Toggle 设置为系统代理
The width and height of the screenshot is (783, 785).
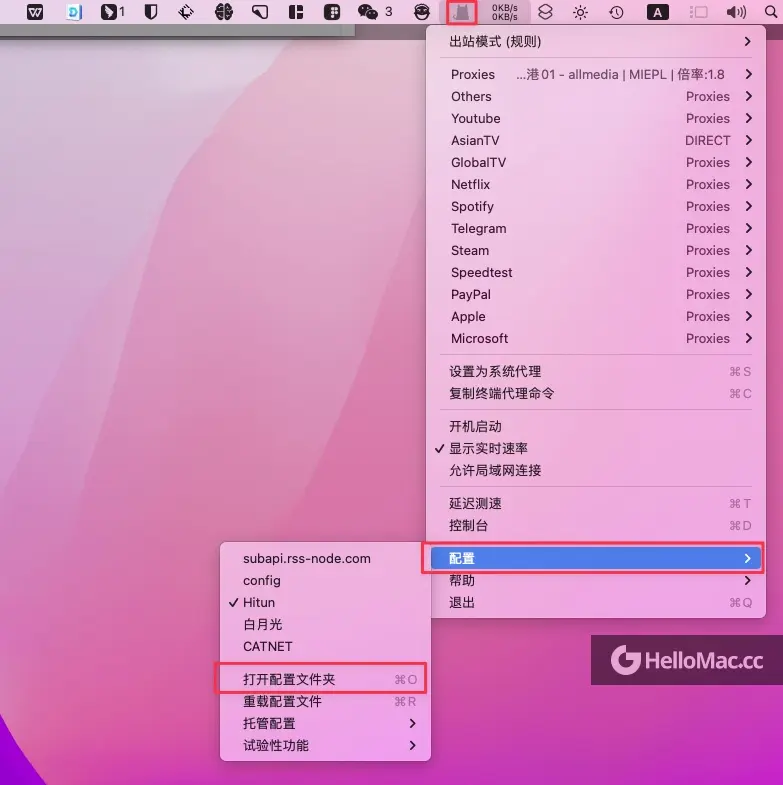596,371
